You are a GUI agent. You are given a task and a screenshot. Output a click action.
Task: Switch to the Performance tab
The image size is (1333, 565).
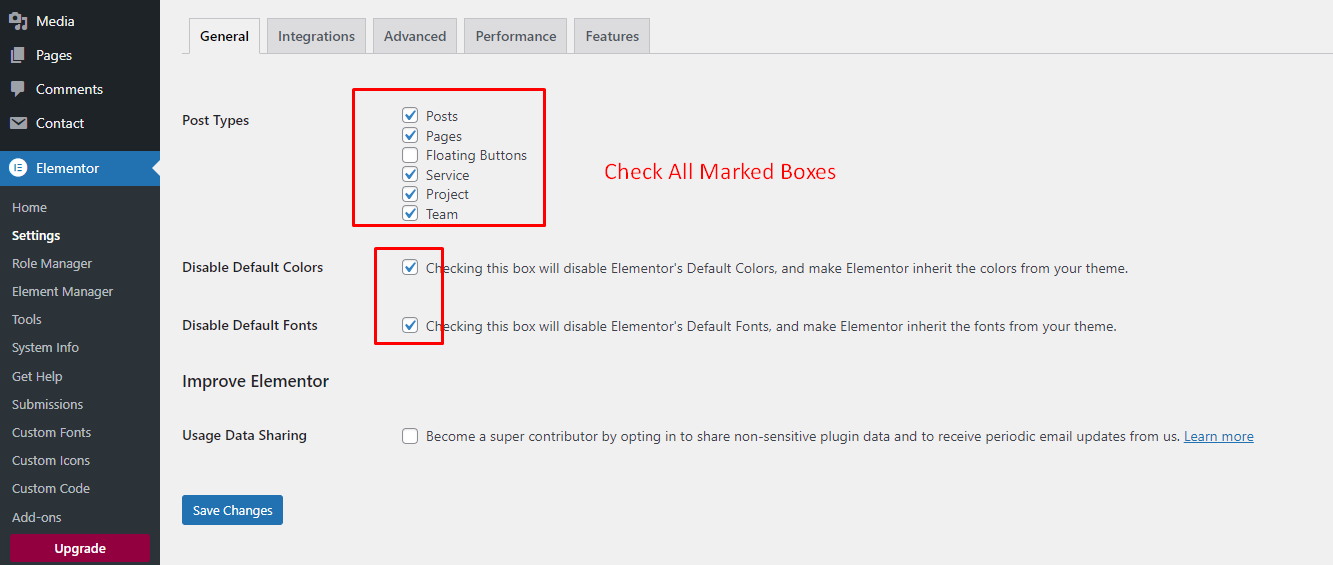516,36
